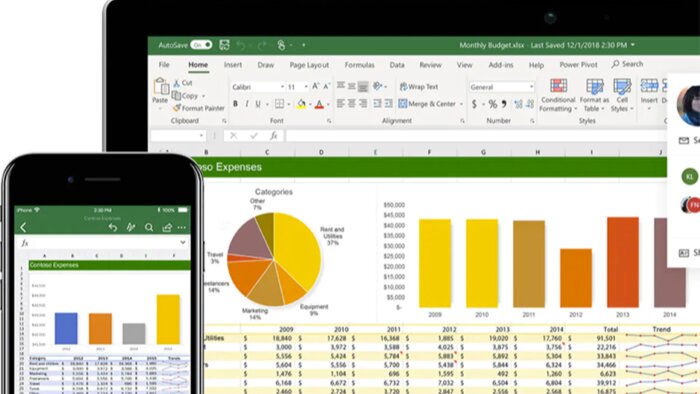
Task: Click the Touch/Mouse mode icon
Action: tap(281, 45)
